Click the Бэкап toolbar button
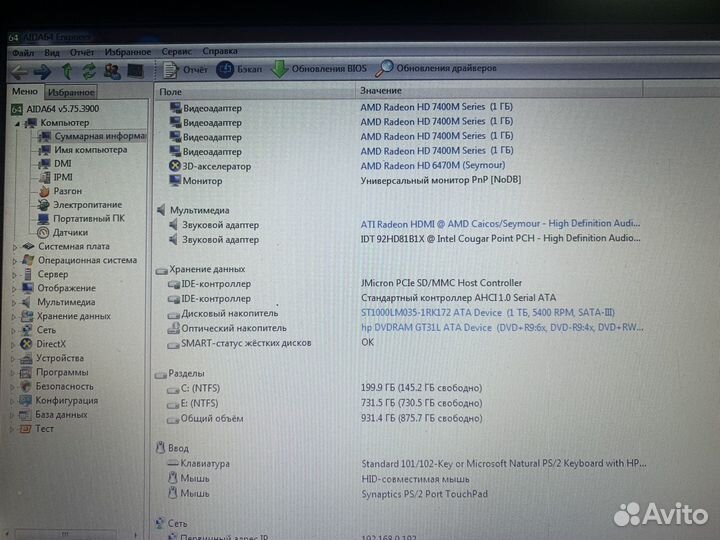 [x=239, y=69]
